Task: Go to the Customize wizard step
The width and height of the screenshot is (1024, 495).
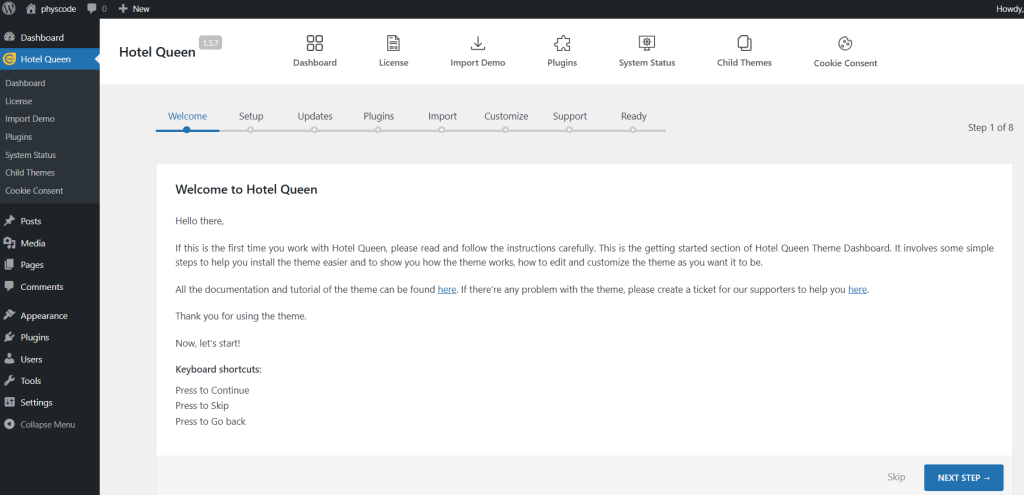Action: [x=506, y=116]
